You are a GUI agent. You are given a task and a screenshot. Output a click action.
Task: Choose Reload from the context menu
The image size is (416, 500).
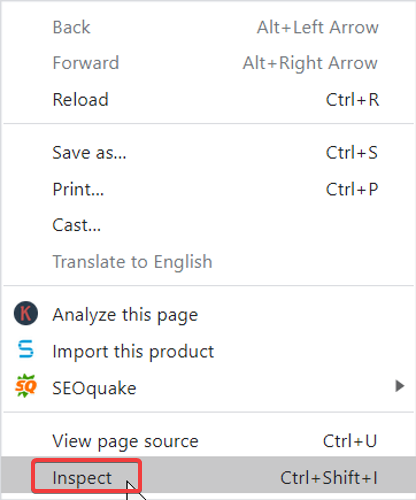[80, 100]
